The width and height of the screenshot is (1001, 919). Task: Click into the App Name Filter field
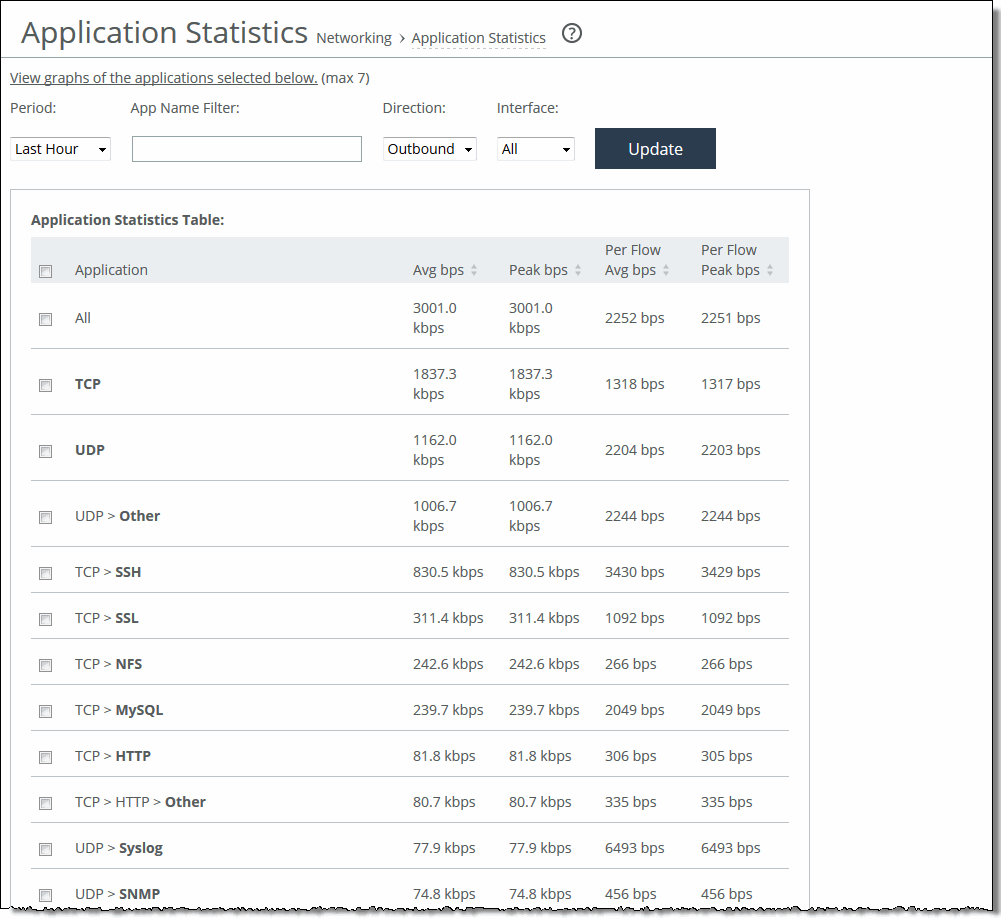click(247, 149)
